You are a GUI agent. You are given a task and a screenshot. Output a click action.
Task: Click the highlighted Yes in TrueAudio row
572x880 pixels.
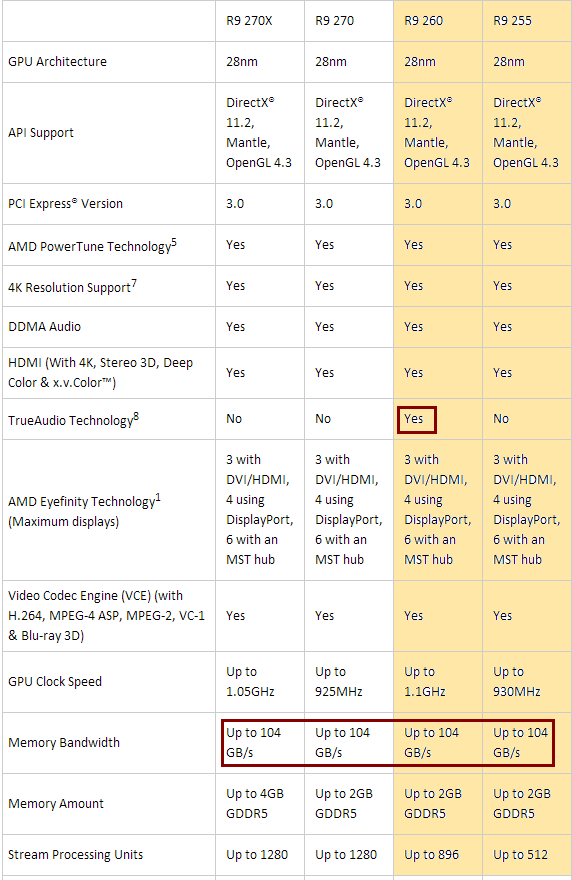click(417, 419)
